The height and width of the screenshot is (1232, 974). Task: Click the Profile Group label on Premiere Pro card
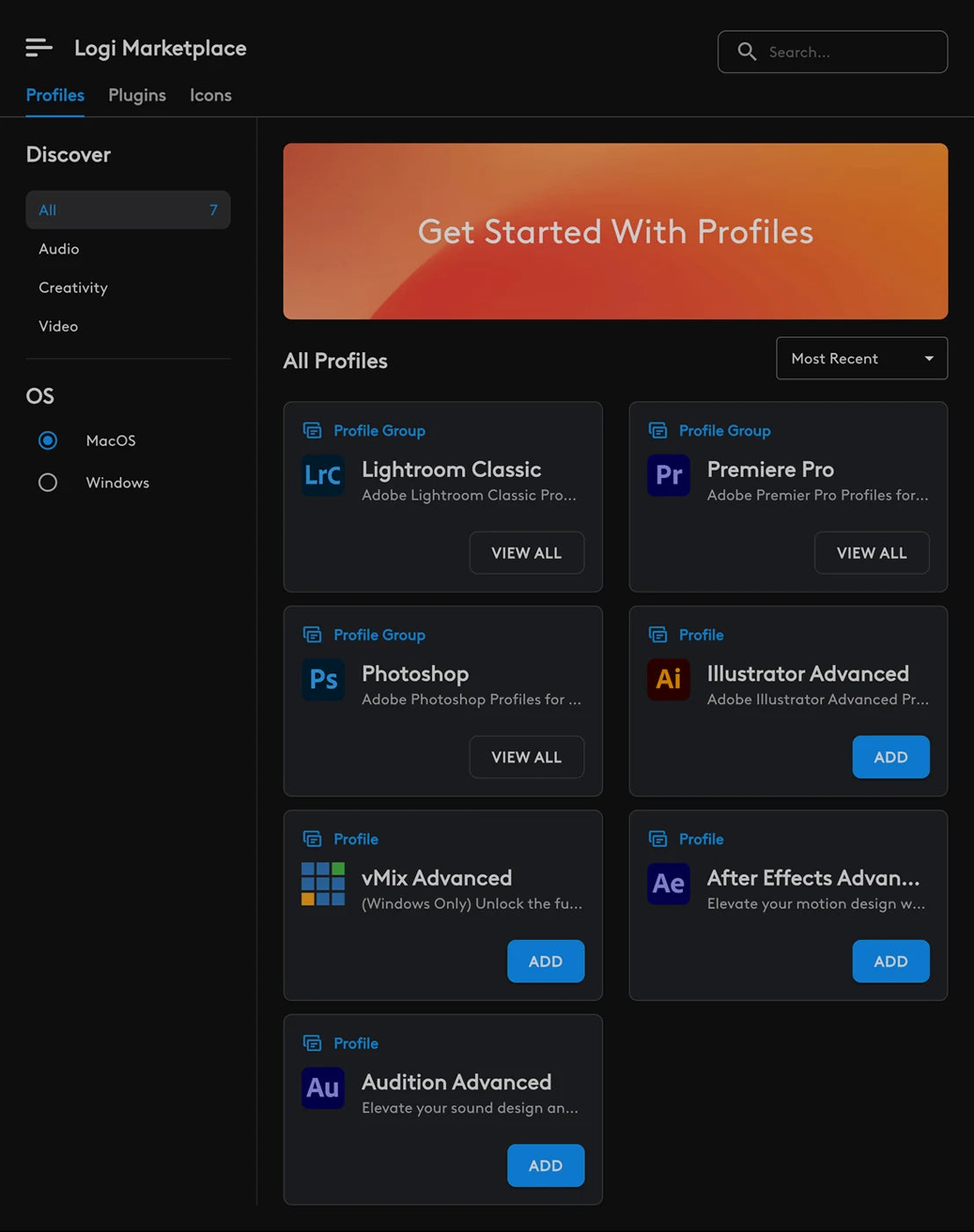point(725,430)
